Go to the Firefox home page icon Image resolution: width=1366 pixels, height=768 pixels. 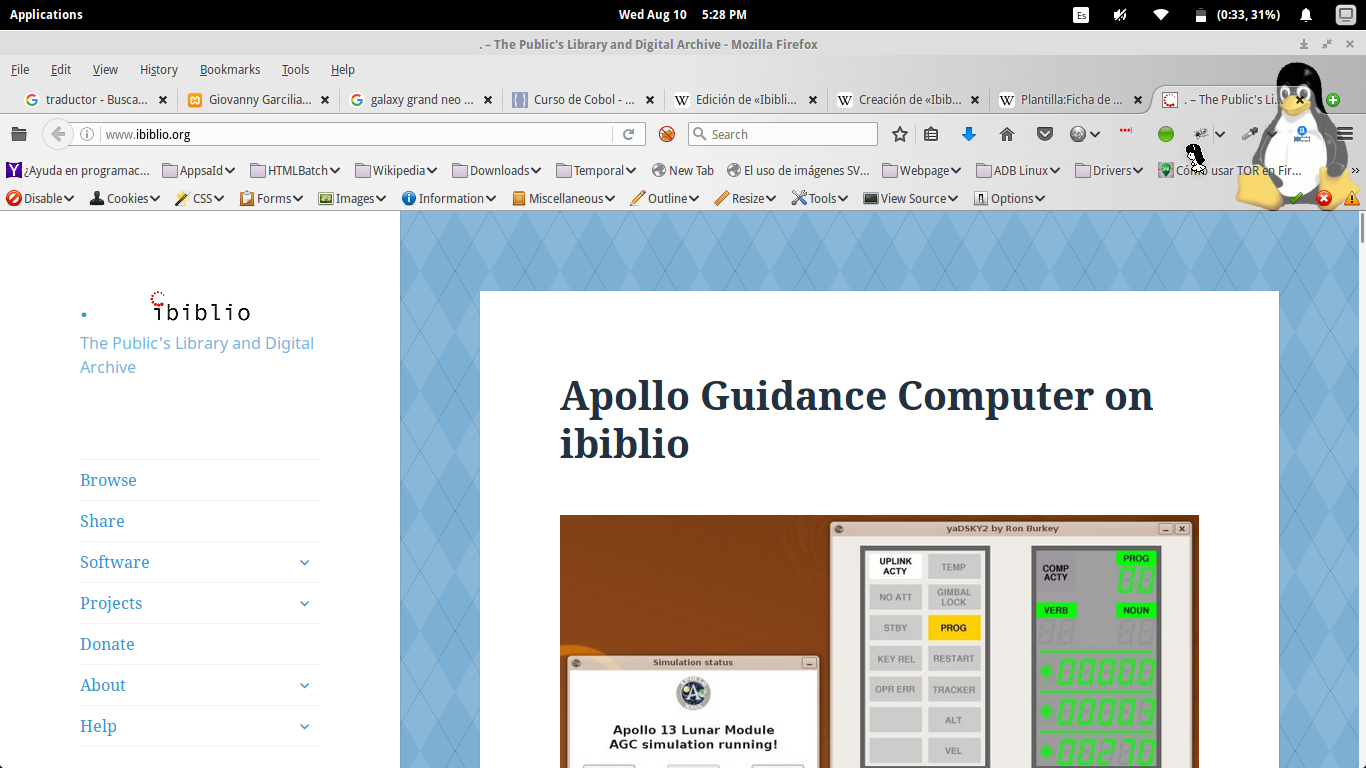pos(1007,134)
